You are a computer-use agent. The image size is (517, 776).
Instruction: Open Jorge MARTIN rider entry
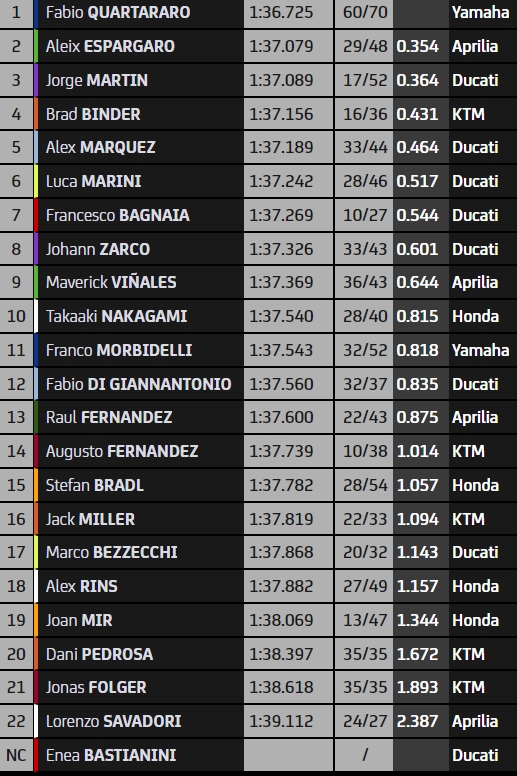96,80
